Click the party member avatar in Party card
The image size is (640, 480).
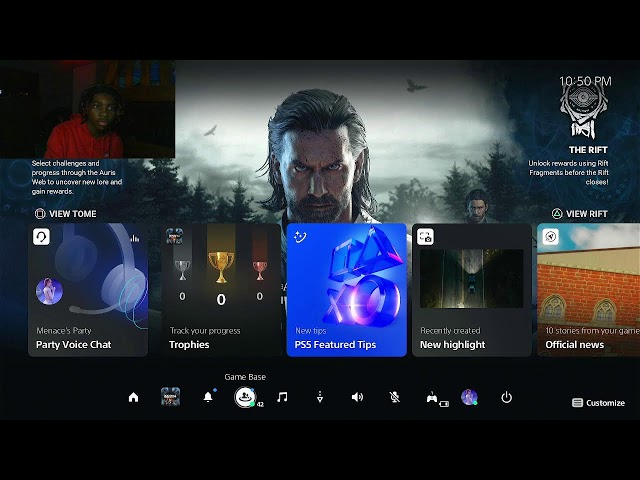click(x=49, y=291)
